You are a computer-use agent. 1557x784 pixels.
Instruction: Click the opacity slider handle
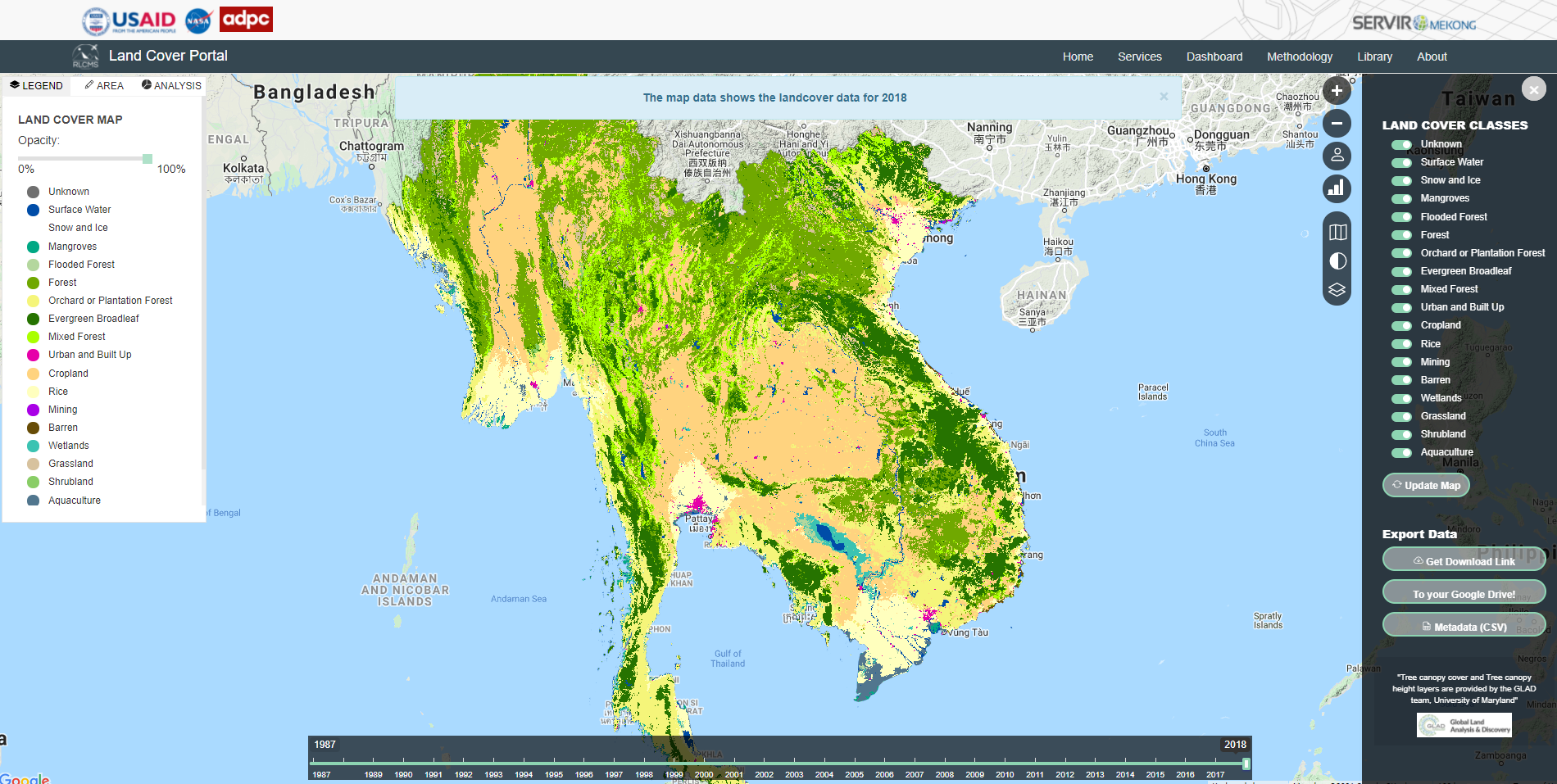148,159
